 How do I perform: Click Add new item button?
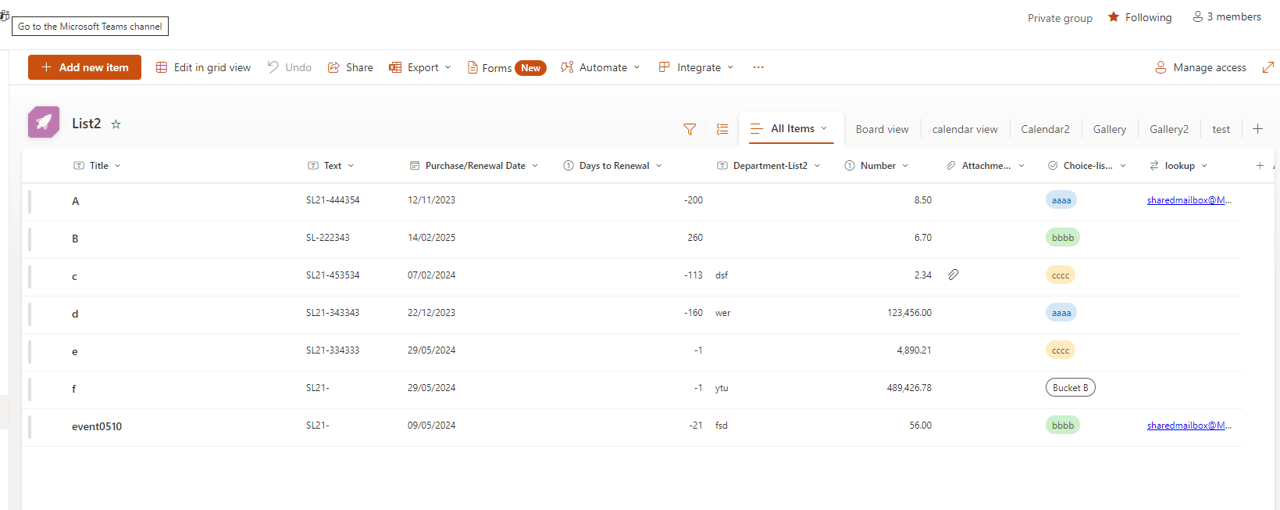(x=85, y=67)
